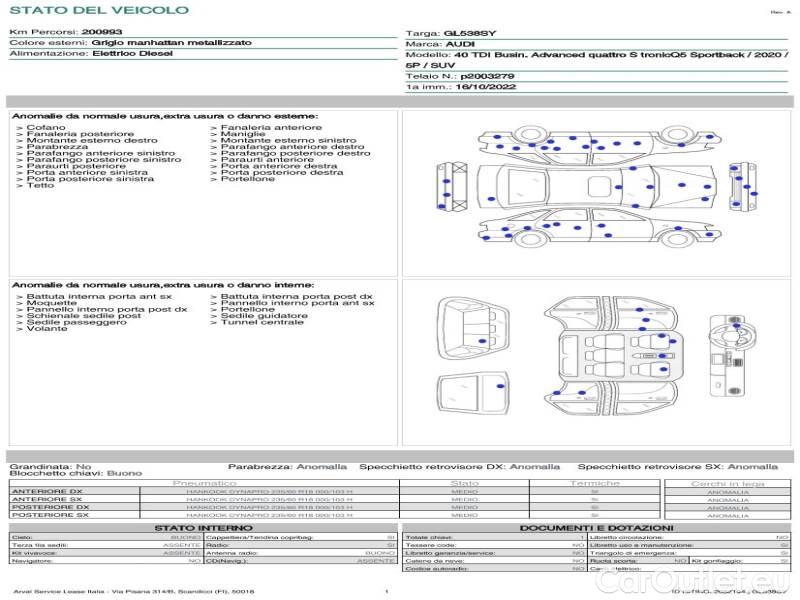800x600 pixels.
Task: Select the Volante interior anomaly entry
Action: tap(46, 329)
